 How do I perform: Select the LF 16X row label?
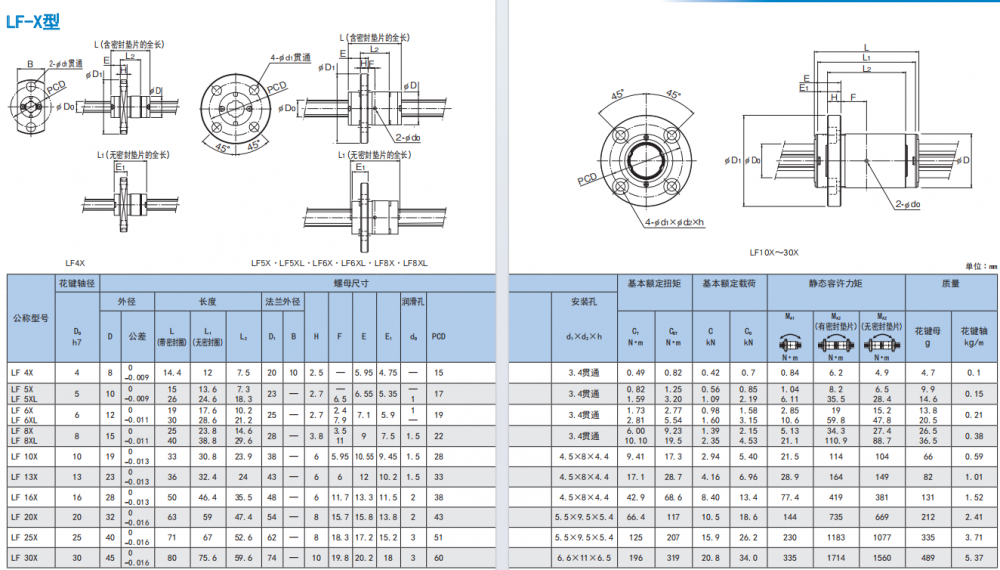click(x=25, y=497)
